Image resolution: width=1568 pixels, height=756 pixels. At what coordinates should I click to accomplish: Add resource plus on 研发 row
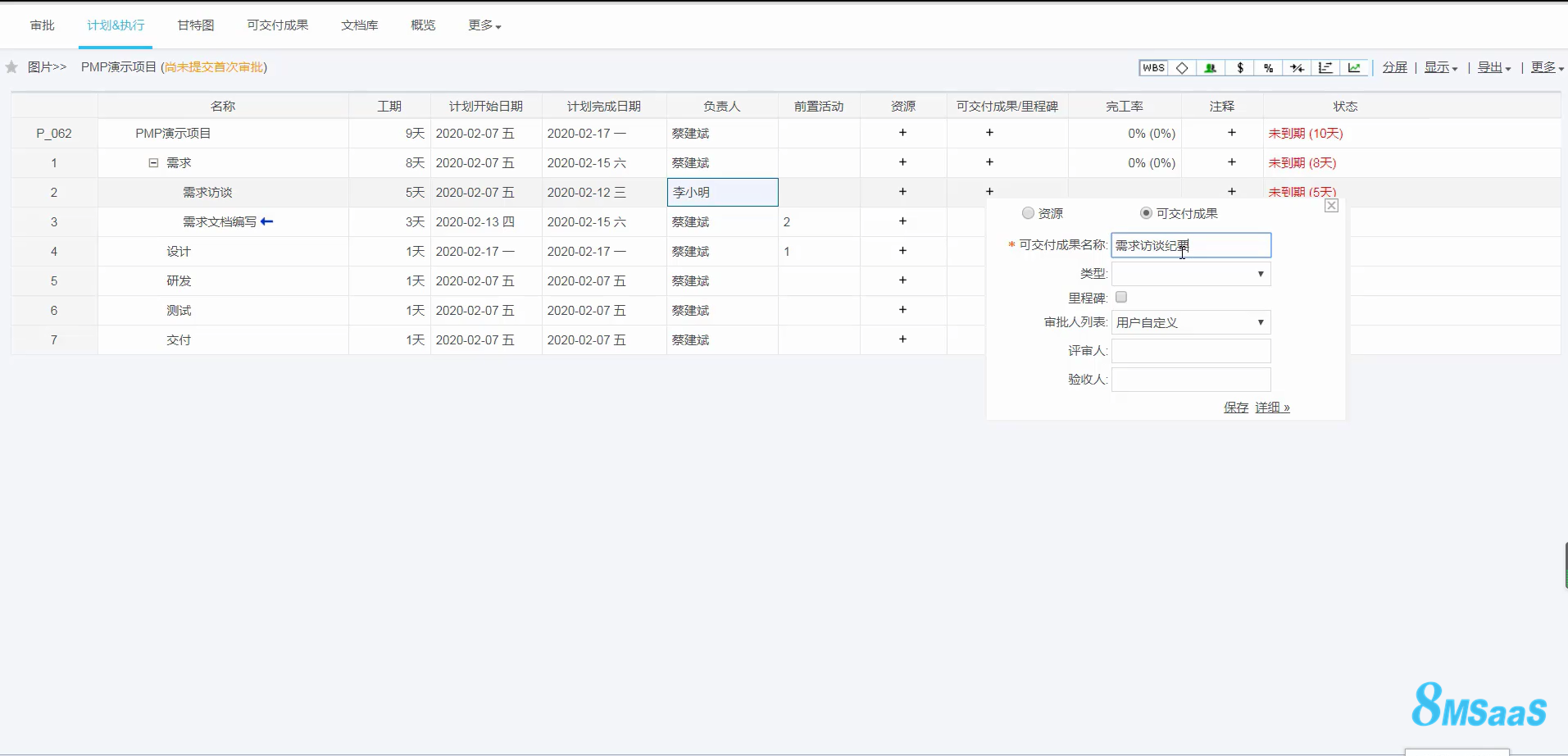click(x=902, y=280)
